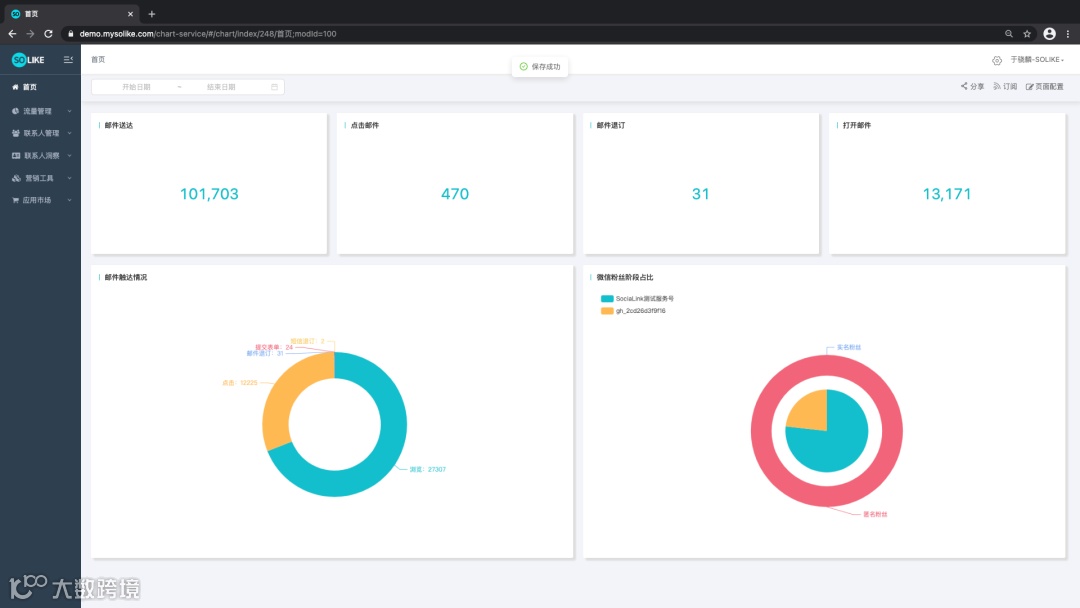The height and width of the screenshot is (608, 1080).
Task: Click the browser address bar URL
Action: (x=208, y=34)
